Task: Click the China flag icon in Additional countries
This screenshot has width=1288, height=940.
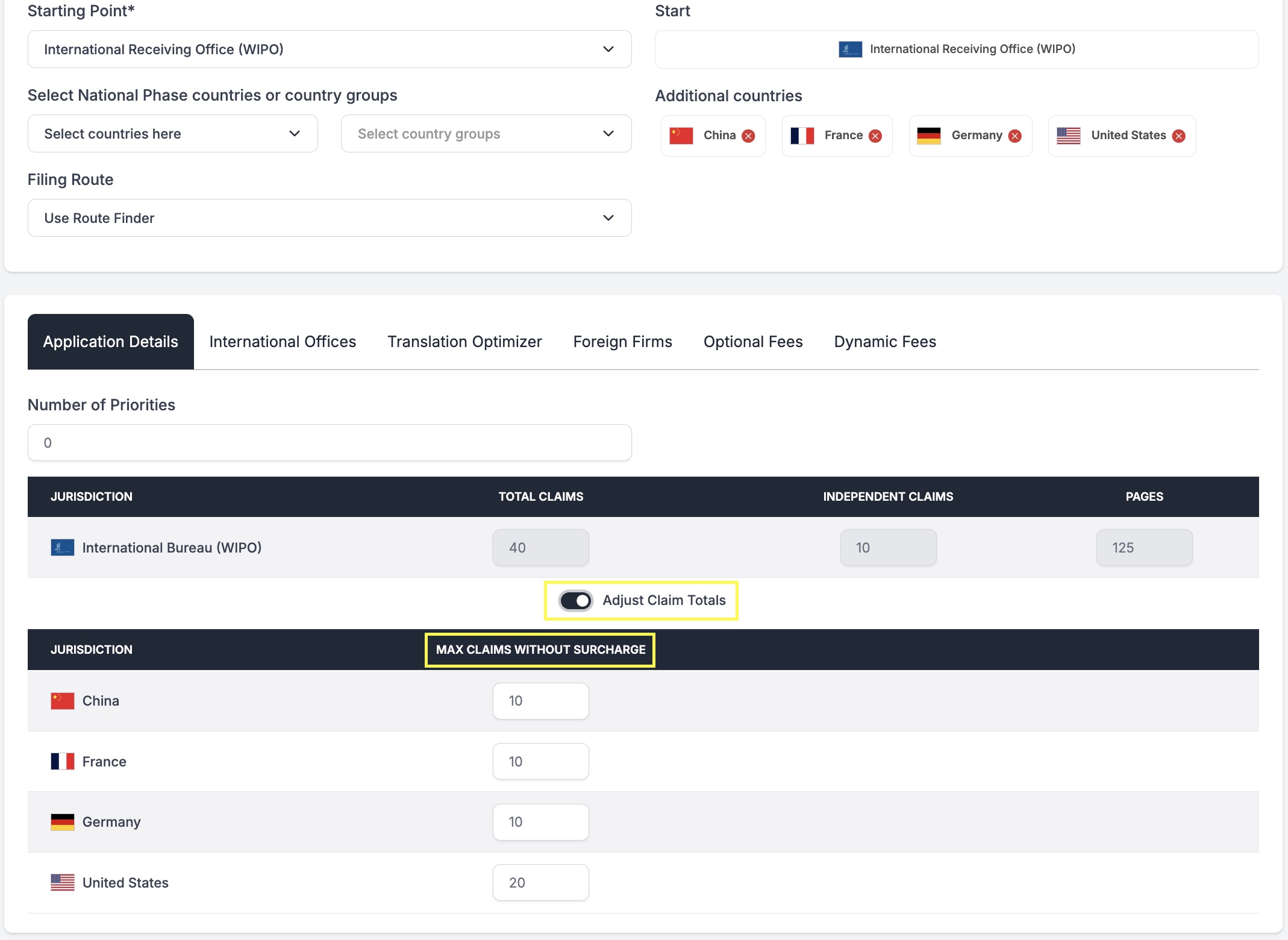Action: click(x=681, y=136)
